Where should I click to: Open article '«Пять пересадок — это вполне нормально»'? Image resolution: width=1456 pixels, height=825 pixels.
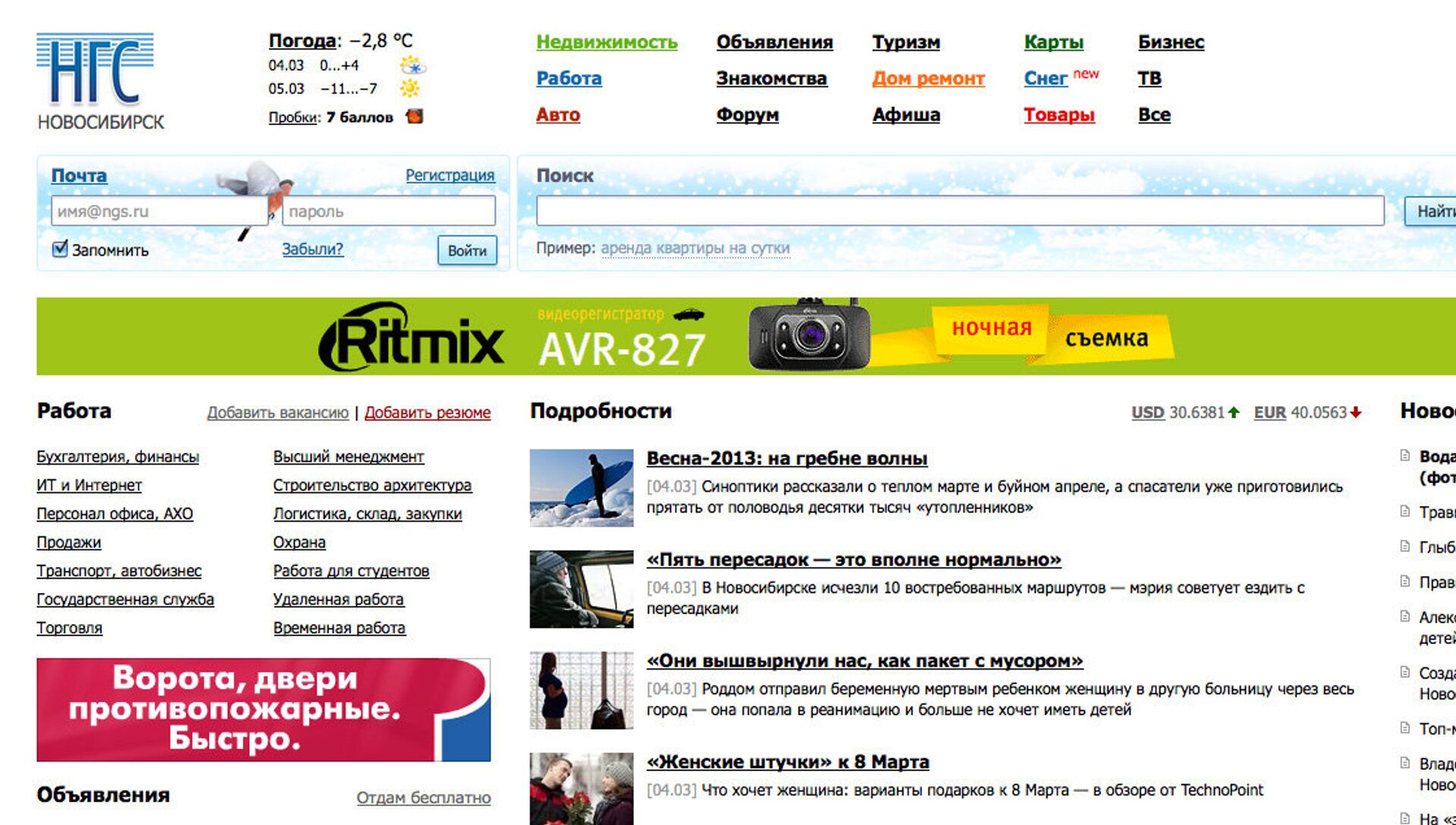click(x=853, y=560)
